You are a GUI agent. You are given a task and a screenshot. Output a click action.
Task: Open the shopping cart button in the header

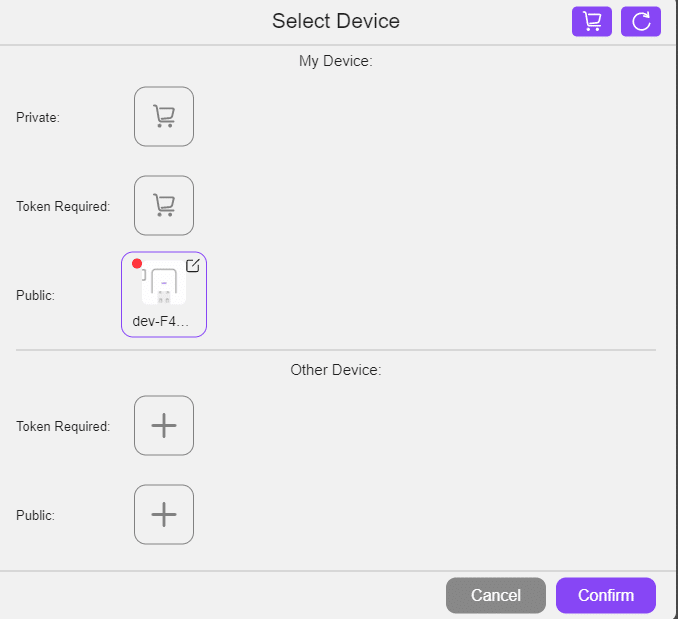click(591, 22)
